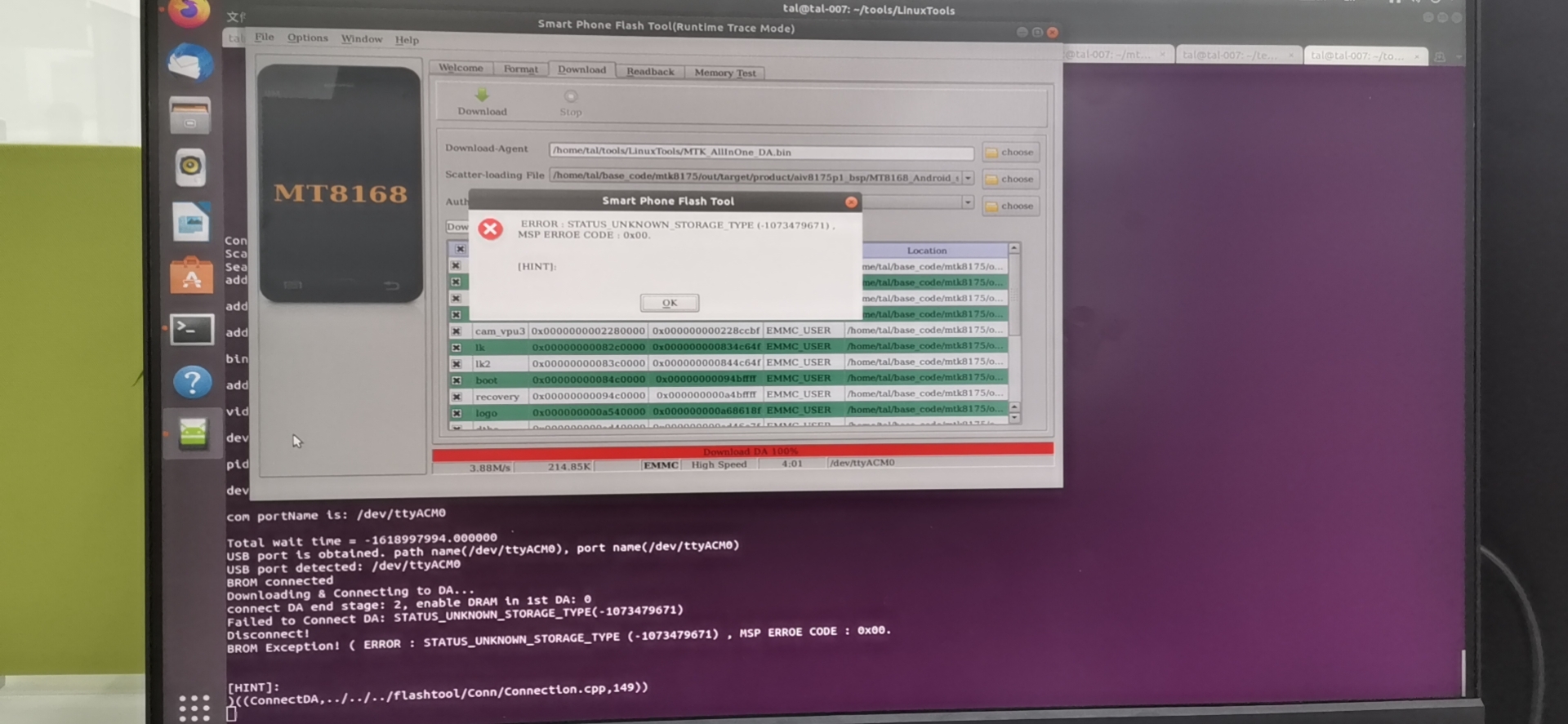Screen dimensions: 1568x724
Task: Open the Show Applications grid
Action: [194, 708]
